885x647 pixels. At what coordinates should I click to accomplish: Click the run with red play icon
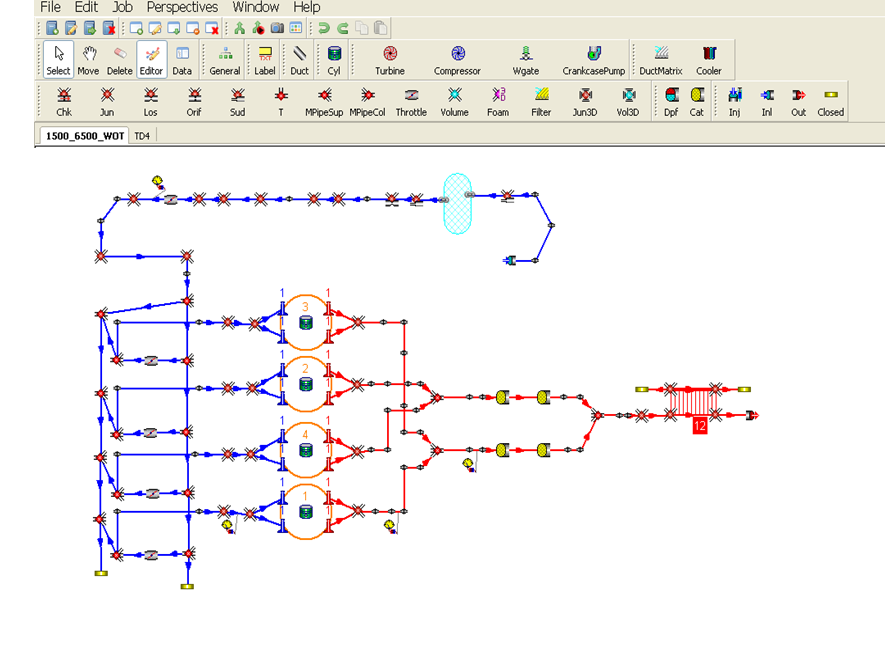259,28
